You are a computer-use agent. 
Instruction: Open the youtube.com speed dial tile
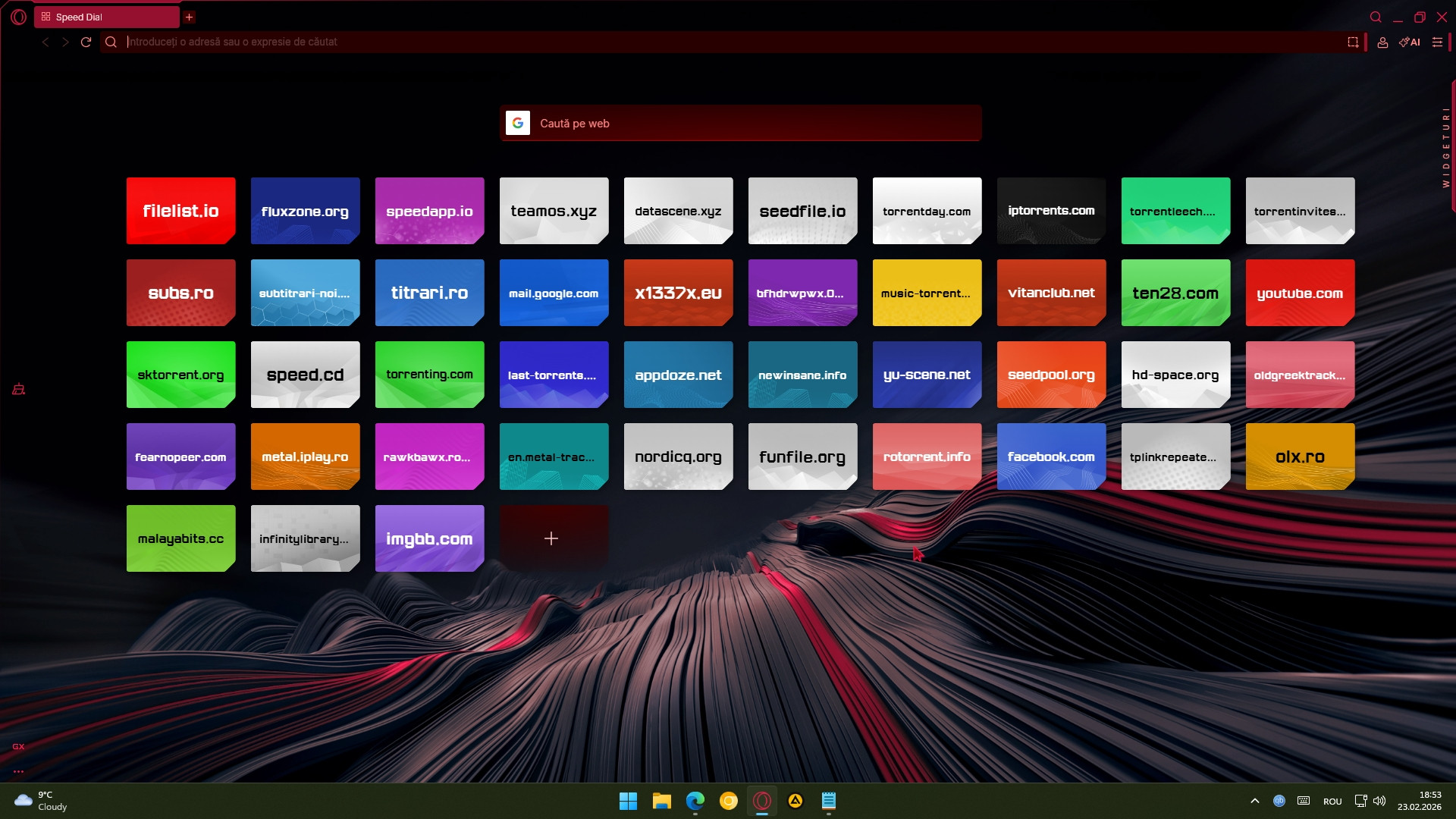[1300, 293]
